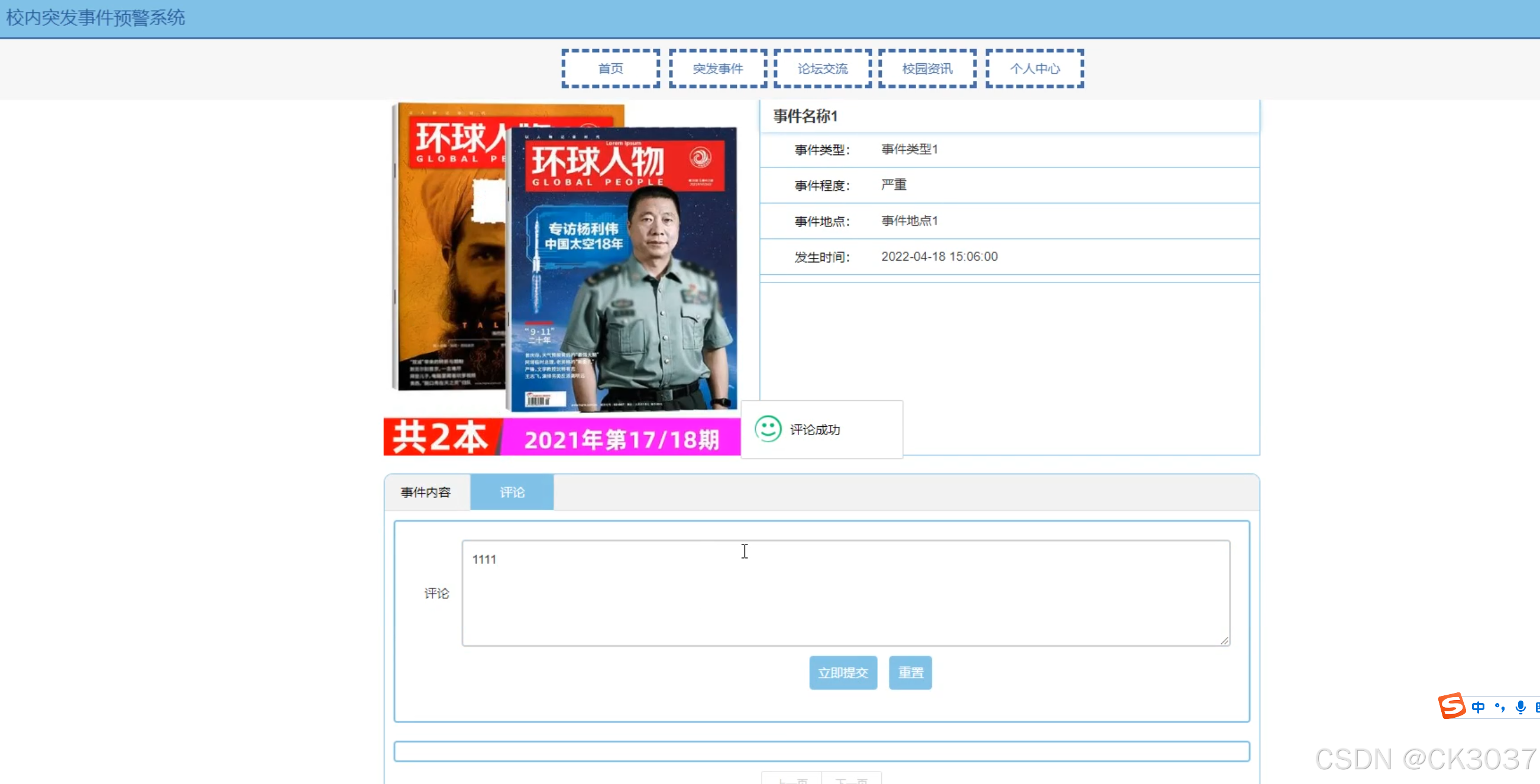The width and height of the screenshot is (1540, 784).
Task: Click the 校内突发事件预警系统 header title
Action: pyautogui.click(x=96, y=18)
